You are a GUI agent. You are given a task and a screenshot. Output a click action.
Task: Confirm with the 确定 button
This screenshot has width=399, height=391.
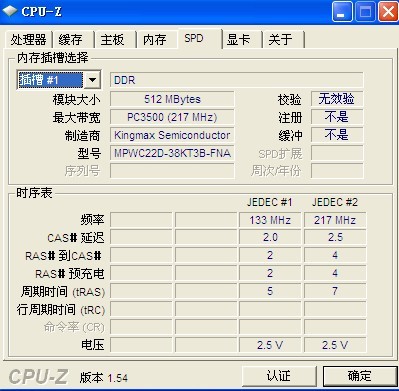(x=360, y=376)
